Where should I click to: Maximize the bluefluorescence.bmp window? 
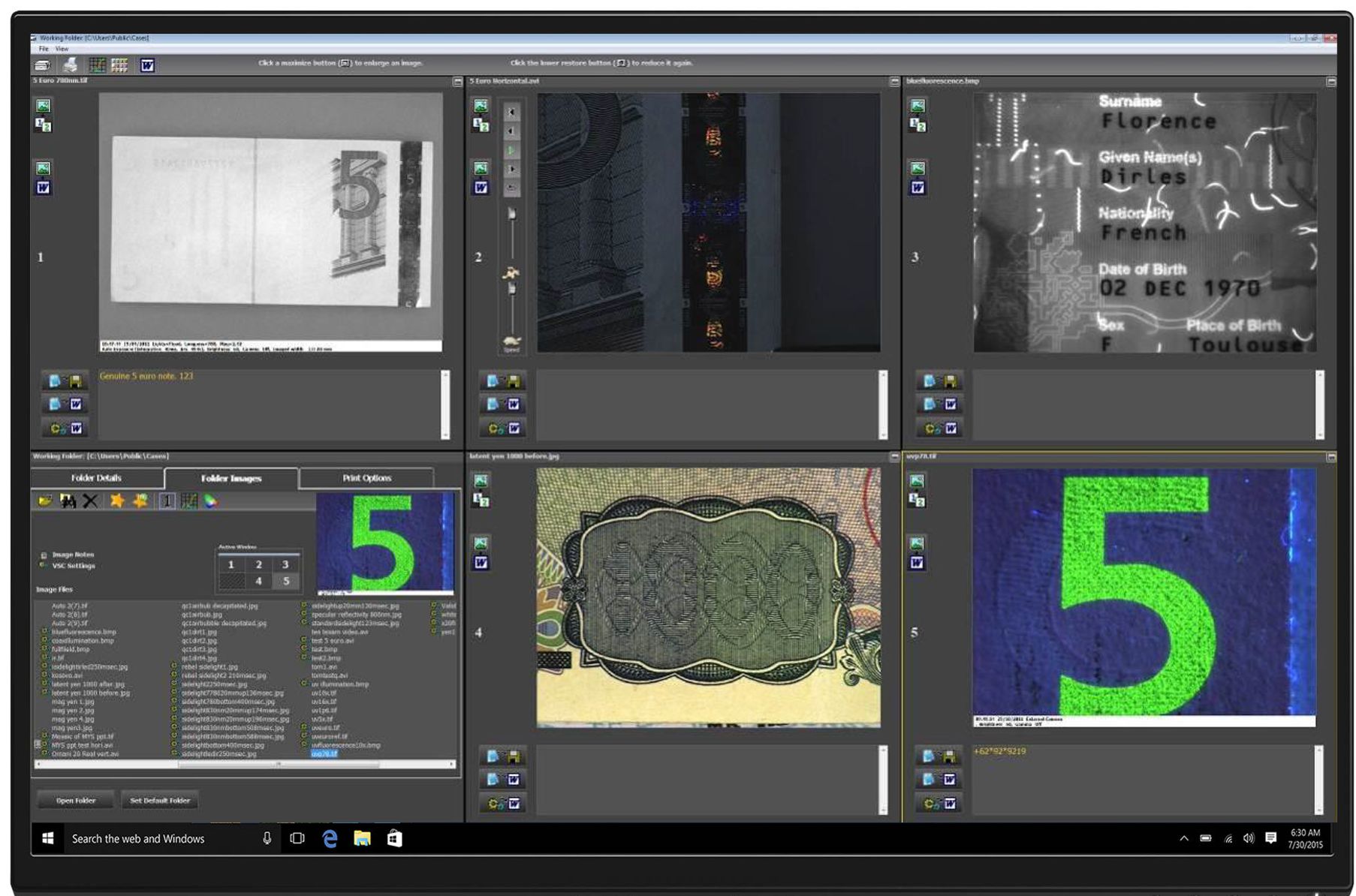point(1330,81)
